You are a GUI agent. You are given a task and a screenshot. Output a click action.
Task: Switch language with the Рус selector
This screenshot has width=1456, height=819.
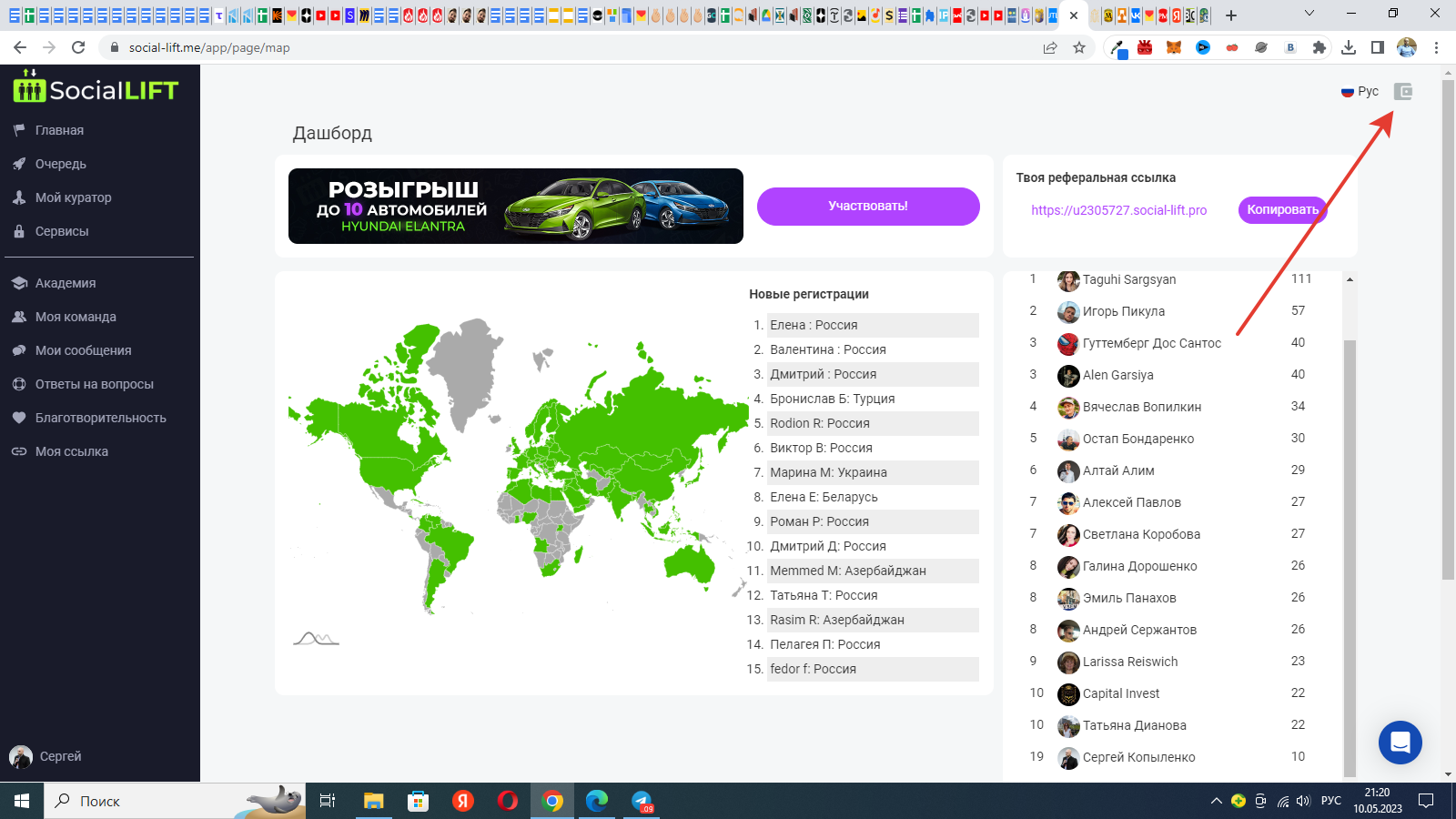click(x=1360, y=91)
